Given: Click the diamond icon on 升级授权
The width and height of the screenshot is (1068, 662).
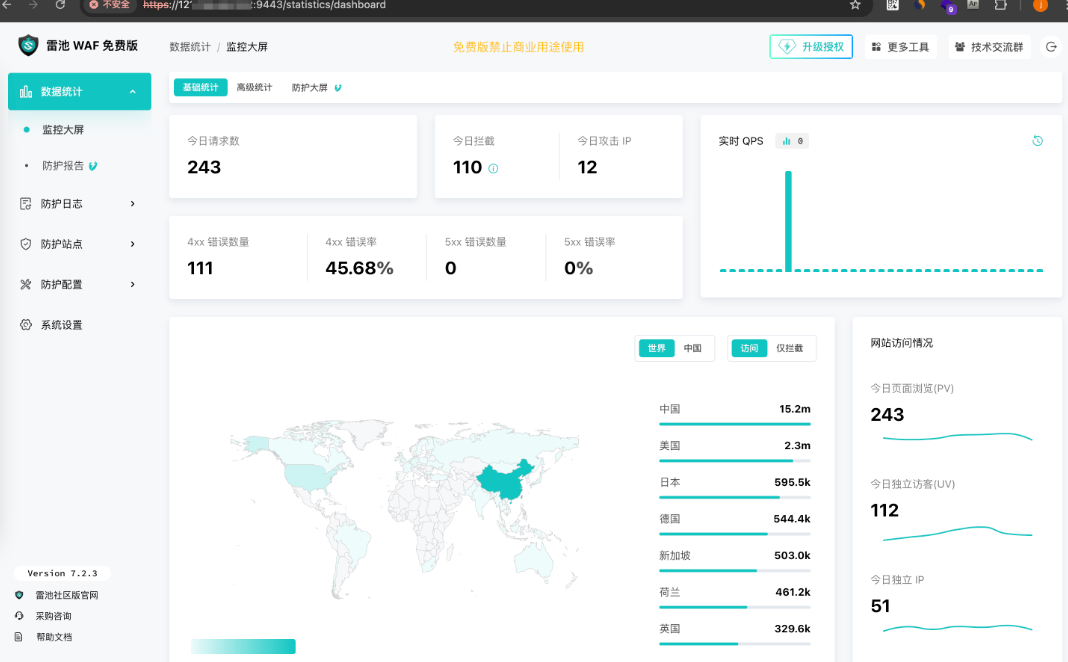Looking at the screenshot, I should pyautogui.click(x=787, y=46).
